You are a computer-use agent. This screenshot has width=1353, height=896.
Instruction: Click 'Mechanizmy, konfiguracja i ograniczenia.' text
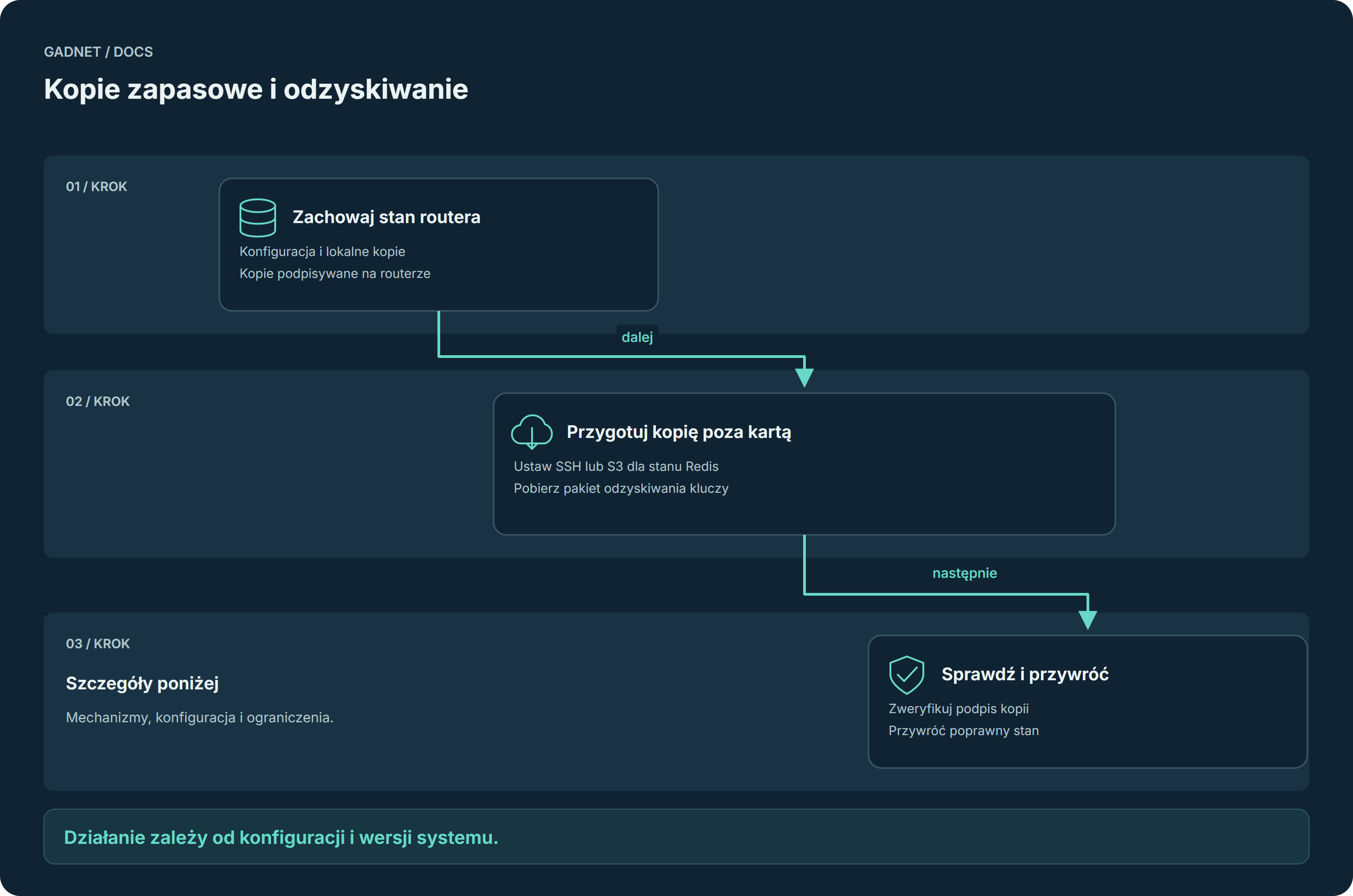click(199, 718)
